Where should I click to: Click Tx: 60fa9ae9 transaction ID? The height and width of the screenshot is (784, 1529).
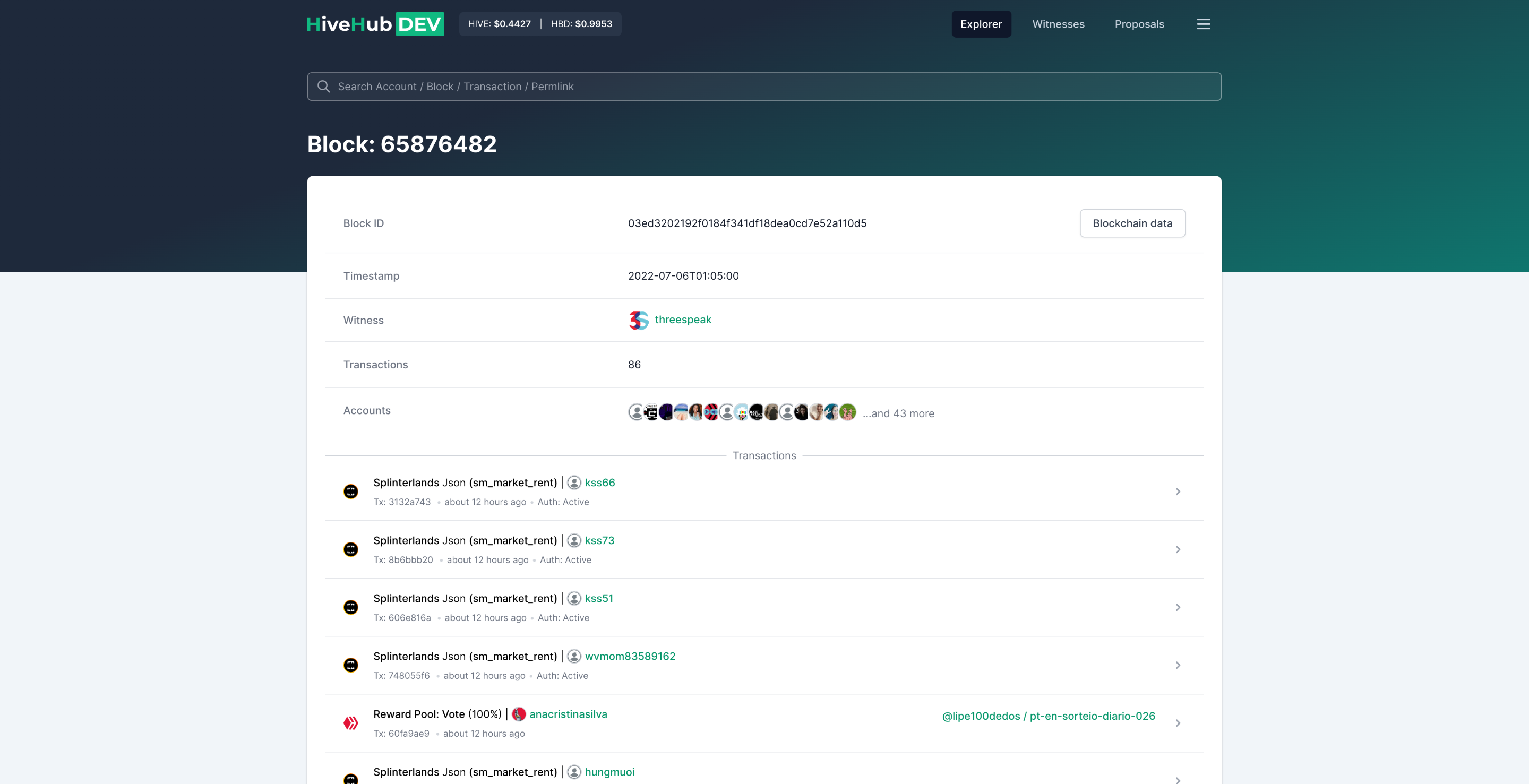click(x=401, y=734)
